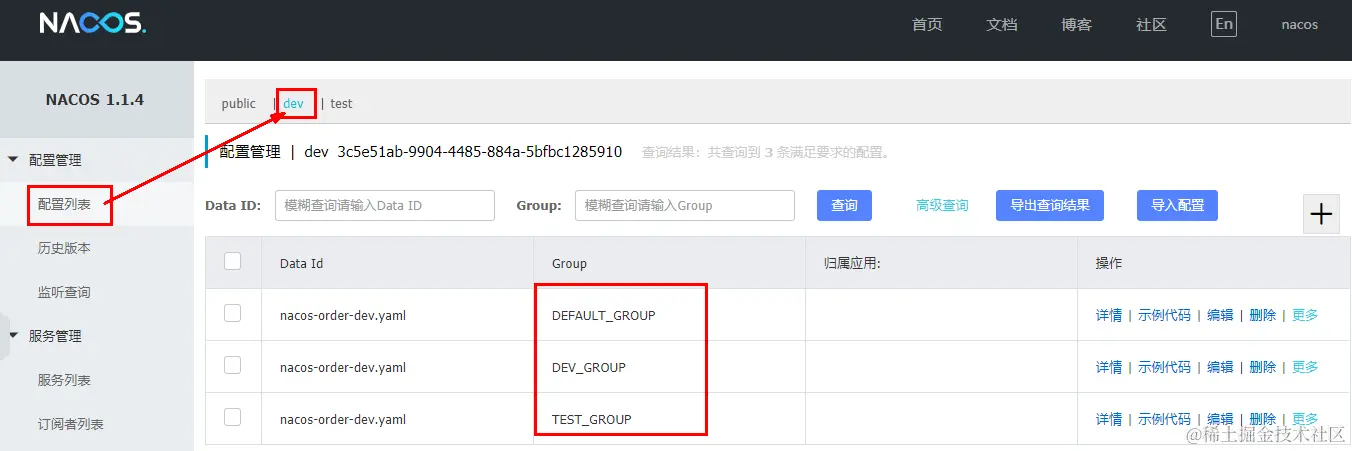Check the box for the DEFAULT_GROUP row

(x=233, y=313)
